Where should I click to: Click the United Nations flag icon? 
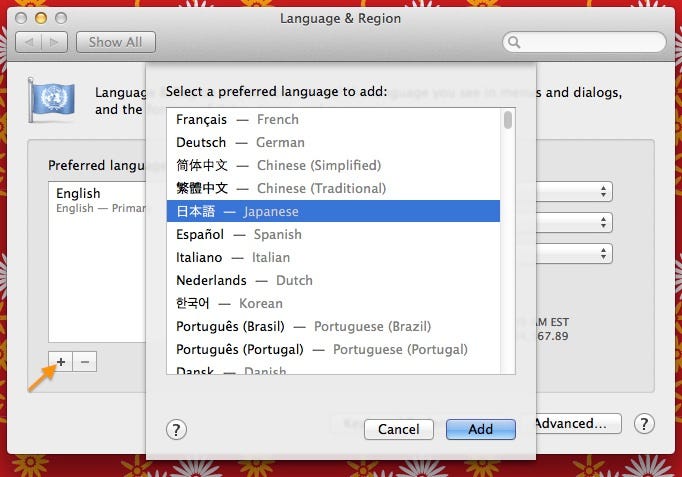coord(51,100)
